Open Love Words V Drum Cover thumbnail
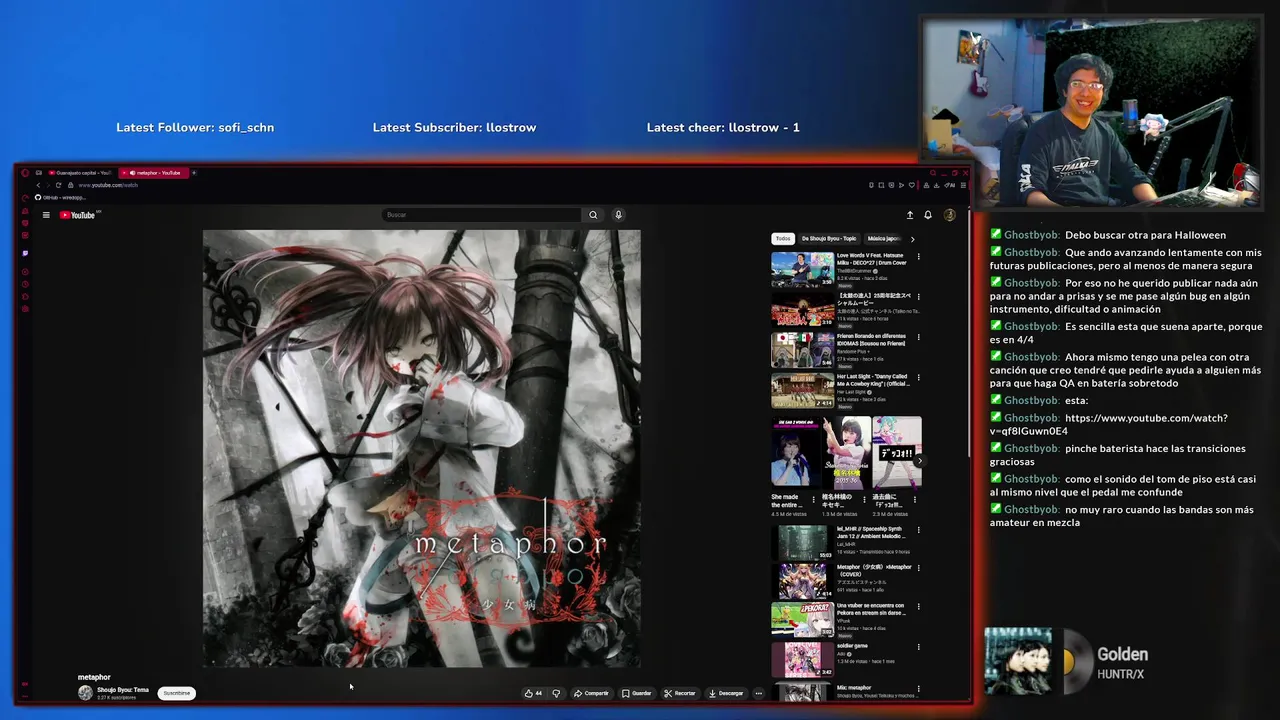1280x720 pixels. (802, 269)
